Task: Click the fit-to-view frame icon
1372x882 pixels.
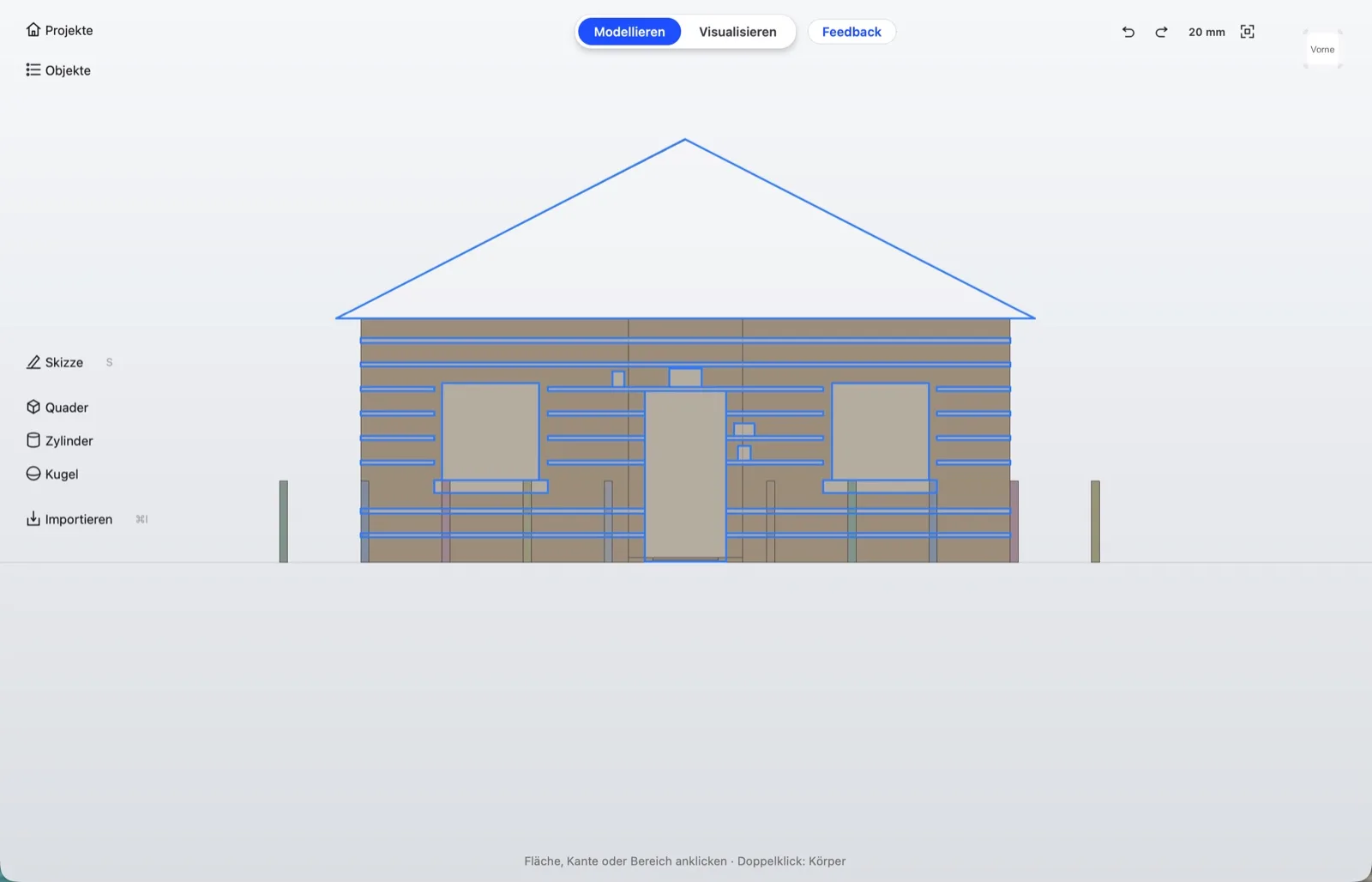Action: 1248,32
